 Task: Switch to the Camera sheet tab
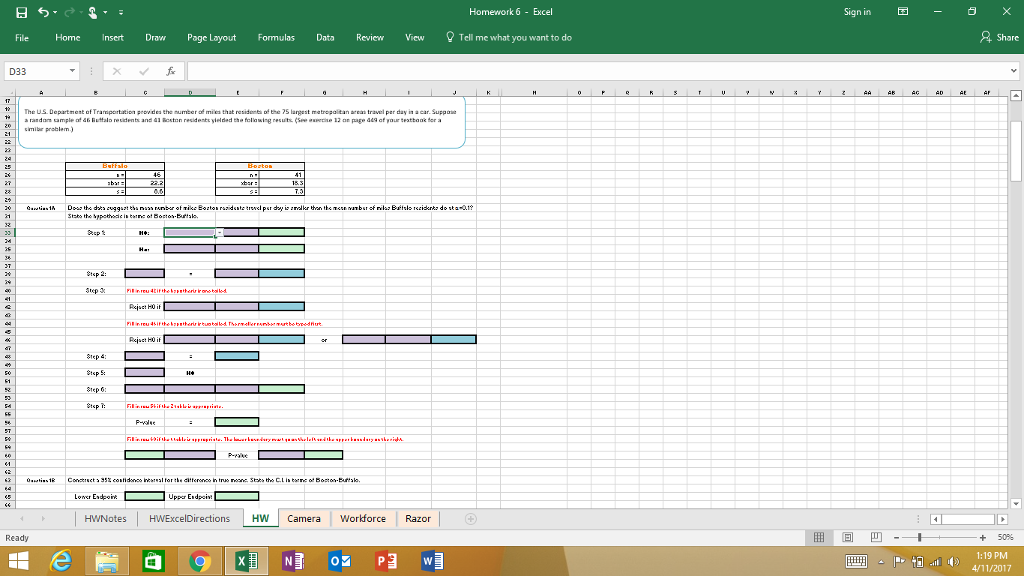pos(304,519)
